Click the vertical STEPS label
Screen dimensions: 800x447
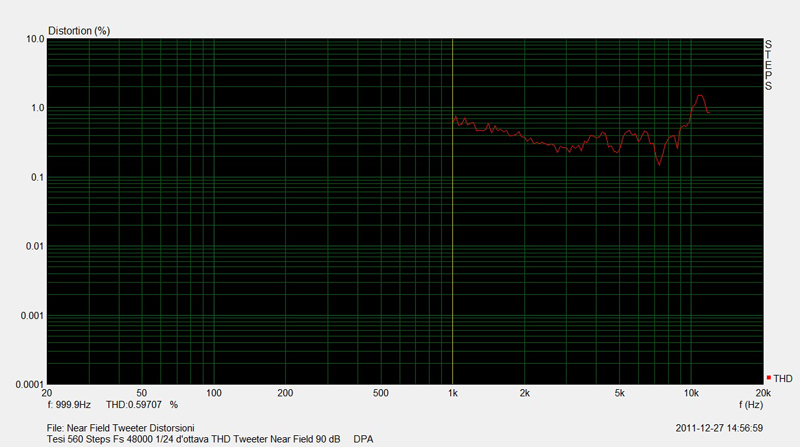pyautogui.click(x=768, y=65)
